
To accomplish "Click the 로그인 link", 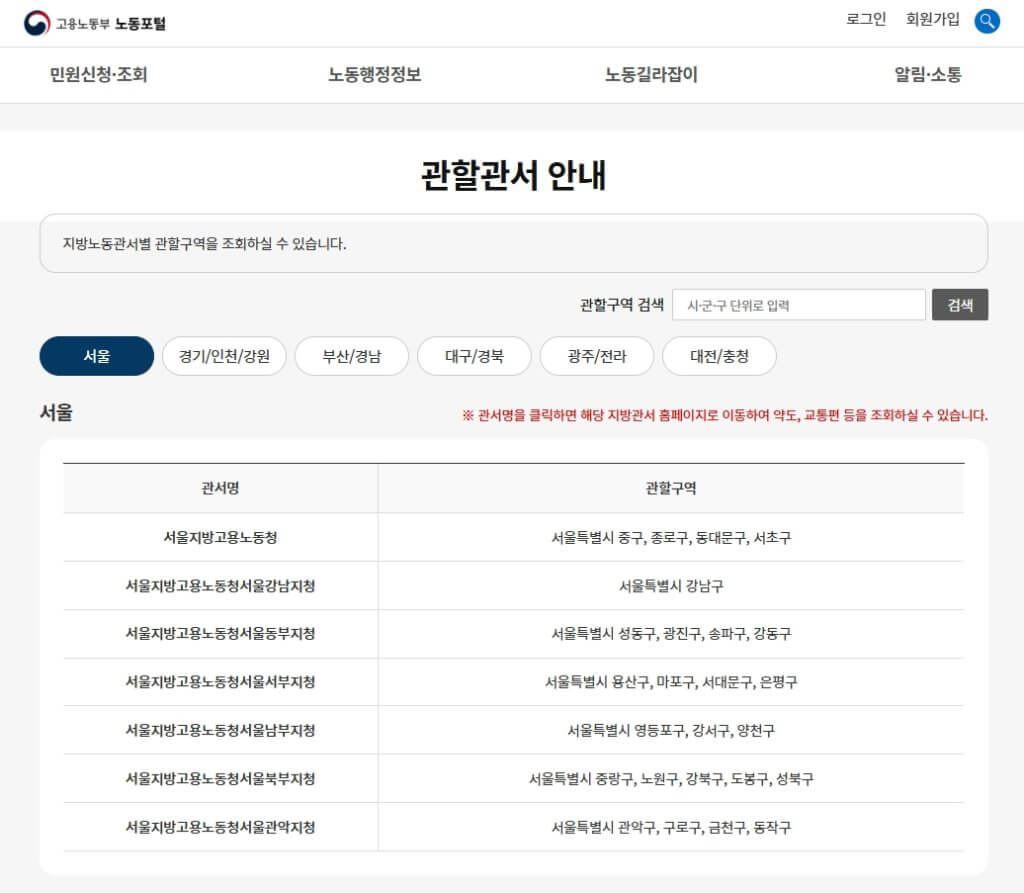I will click(x=866, y=19).
